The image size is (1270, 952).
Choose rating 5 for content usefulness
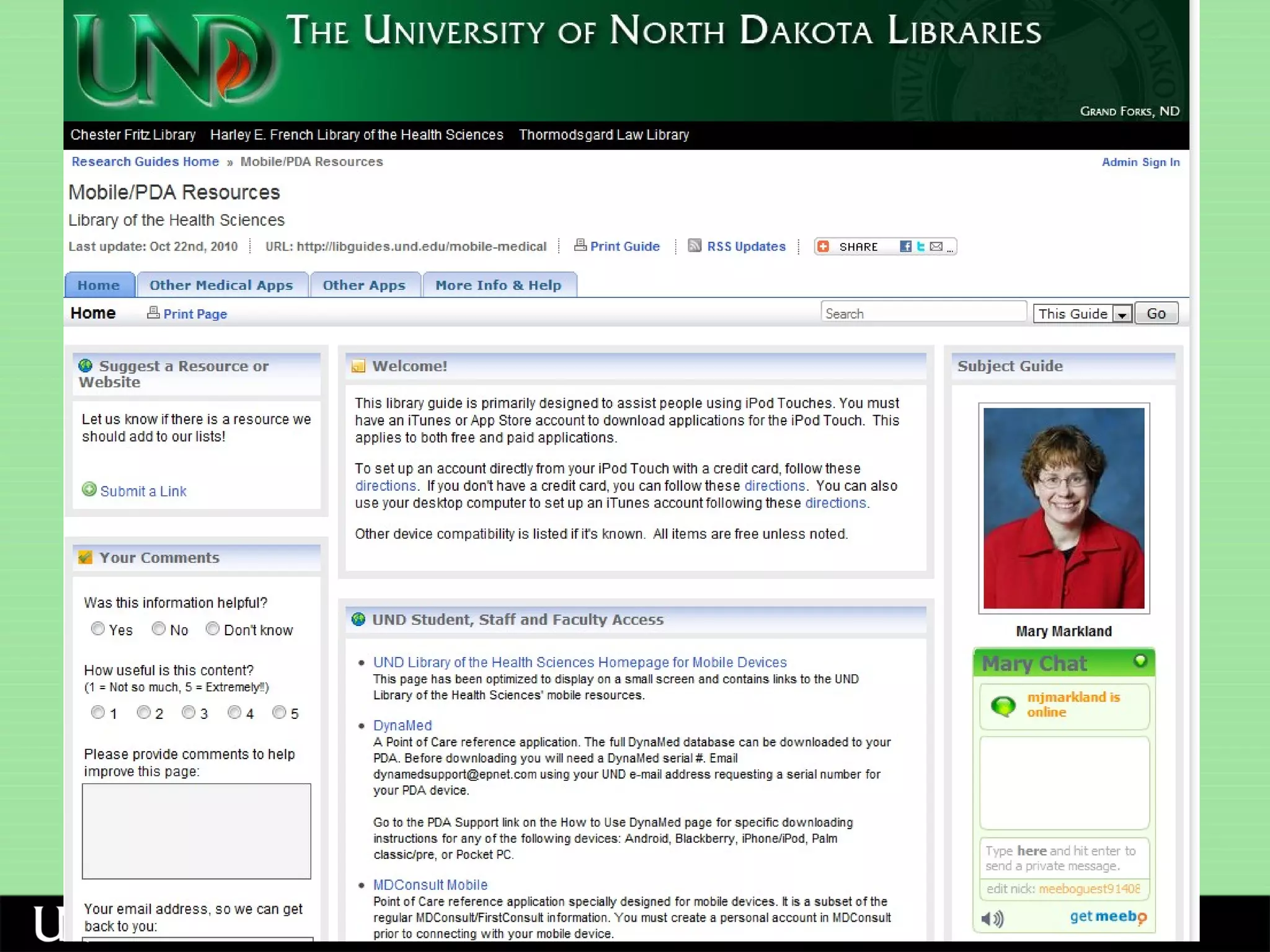point(279,713)
